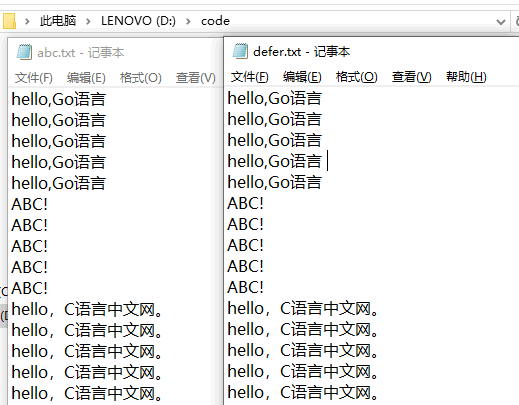The width and height of the screenshot is (519, 405).
Task: Open 格式(O) menu in defer.txt window
Action: [x=356, y=77]
